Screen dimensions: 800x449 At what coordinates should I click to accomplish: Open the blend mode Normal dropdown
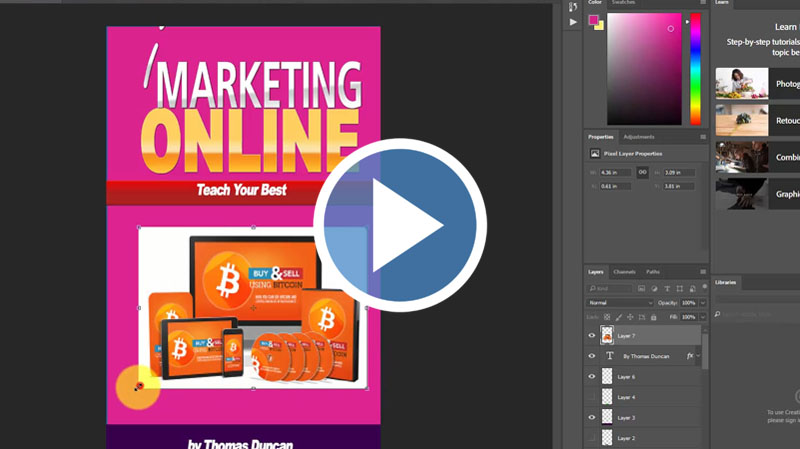[x=620, y=302]
